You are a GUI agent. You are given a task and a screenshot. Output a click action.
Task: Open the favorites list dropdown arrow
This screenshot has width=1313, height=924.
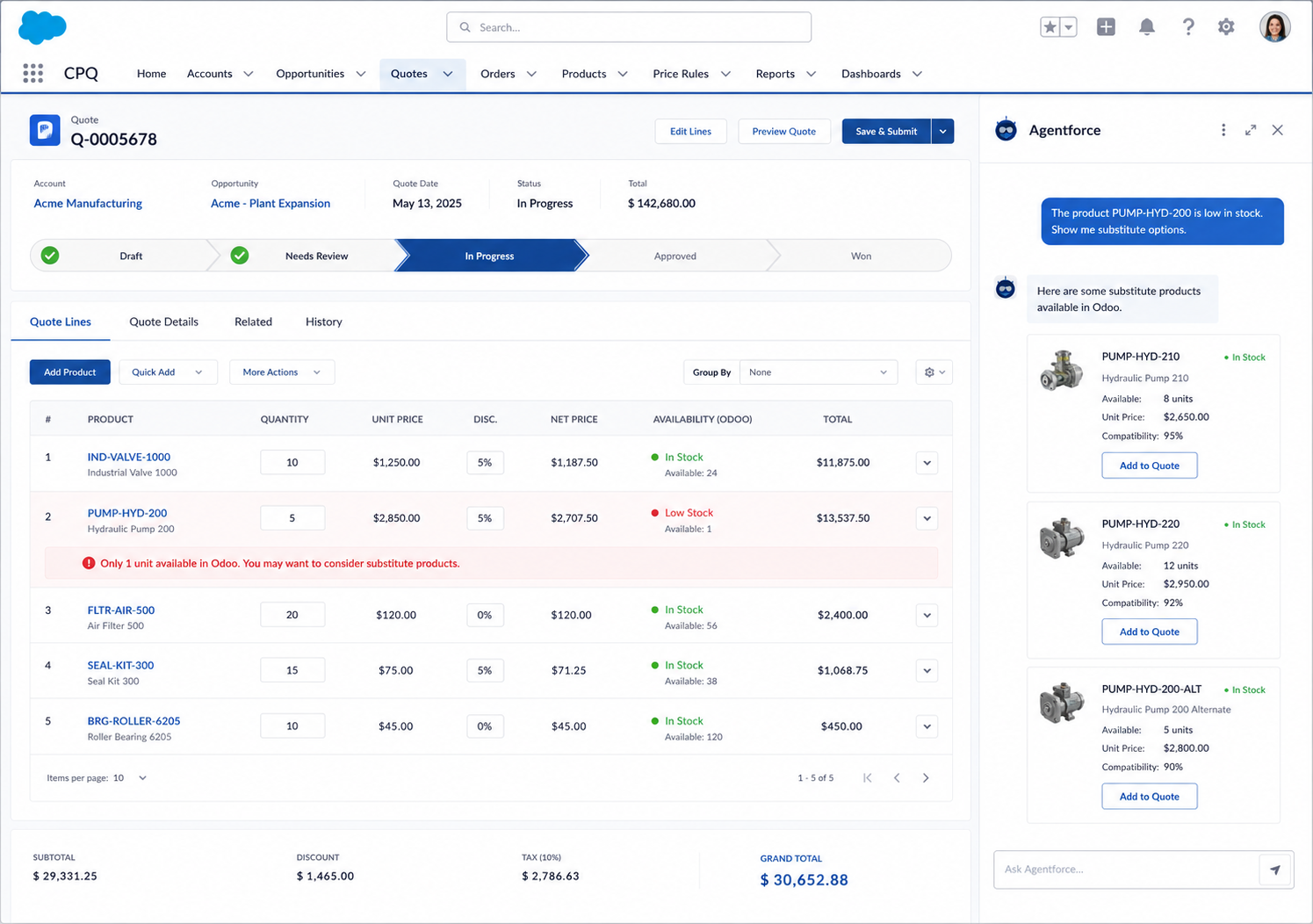[x=1069, y=27]
